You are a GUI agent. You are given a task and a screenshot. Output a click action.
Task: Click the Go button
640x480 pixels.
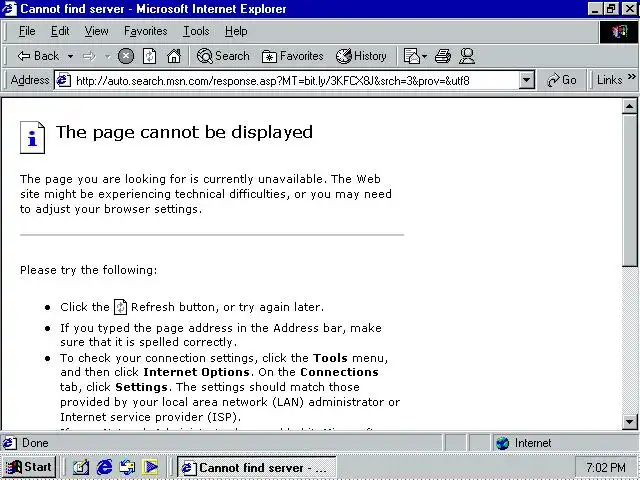(x=562, y=80)
